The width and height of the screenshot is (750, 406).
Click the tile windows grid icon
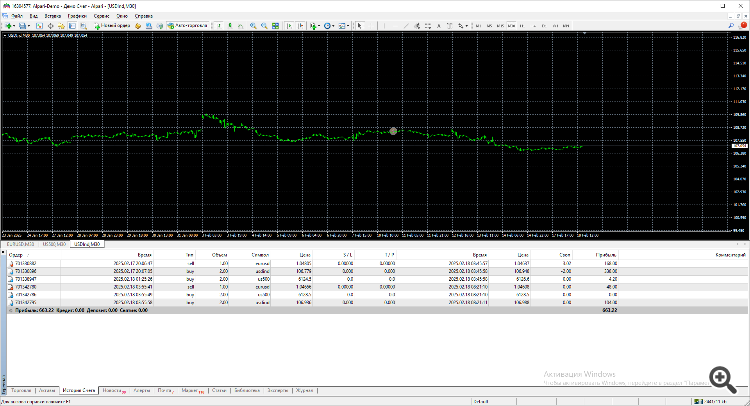tap(273, 25)
